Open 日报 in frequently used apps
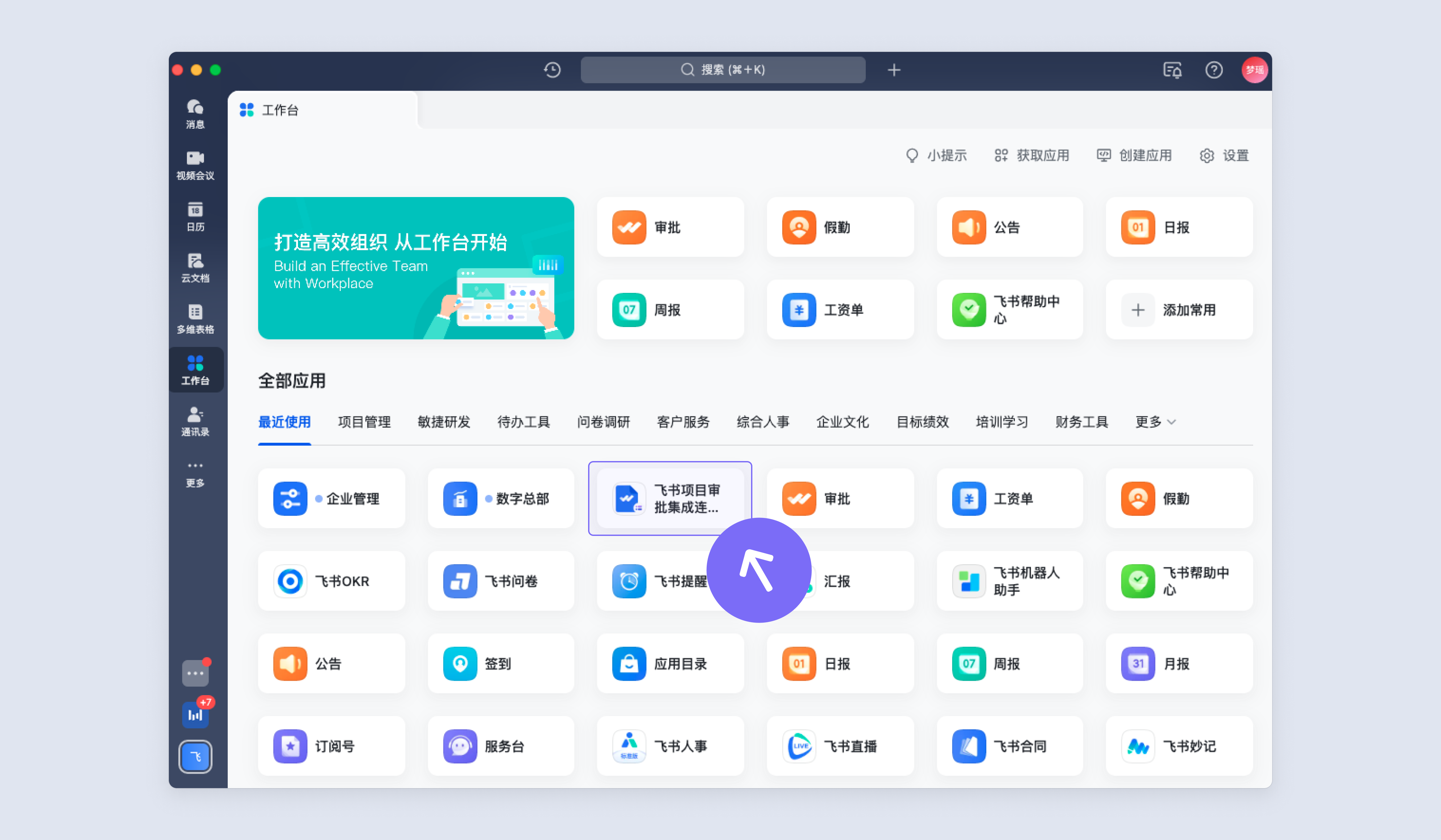1441x840 pixels. click(x=1179, y=227)
